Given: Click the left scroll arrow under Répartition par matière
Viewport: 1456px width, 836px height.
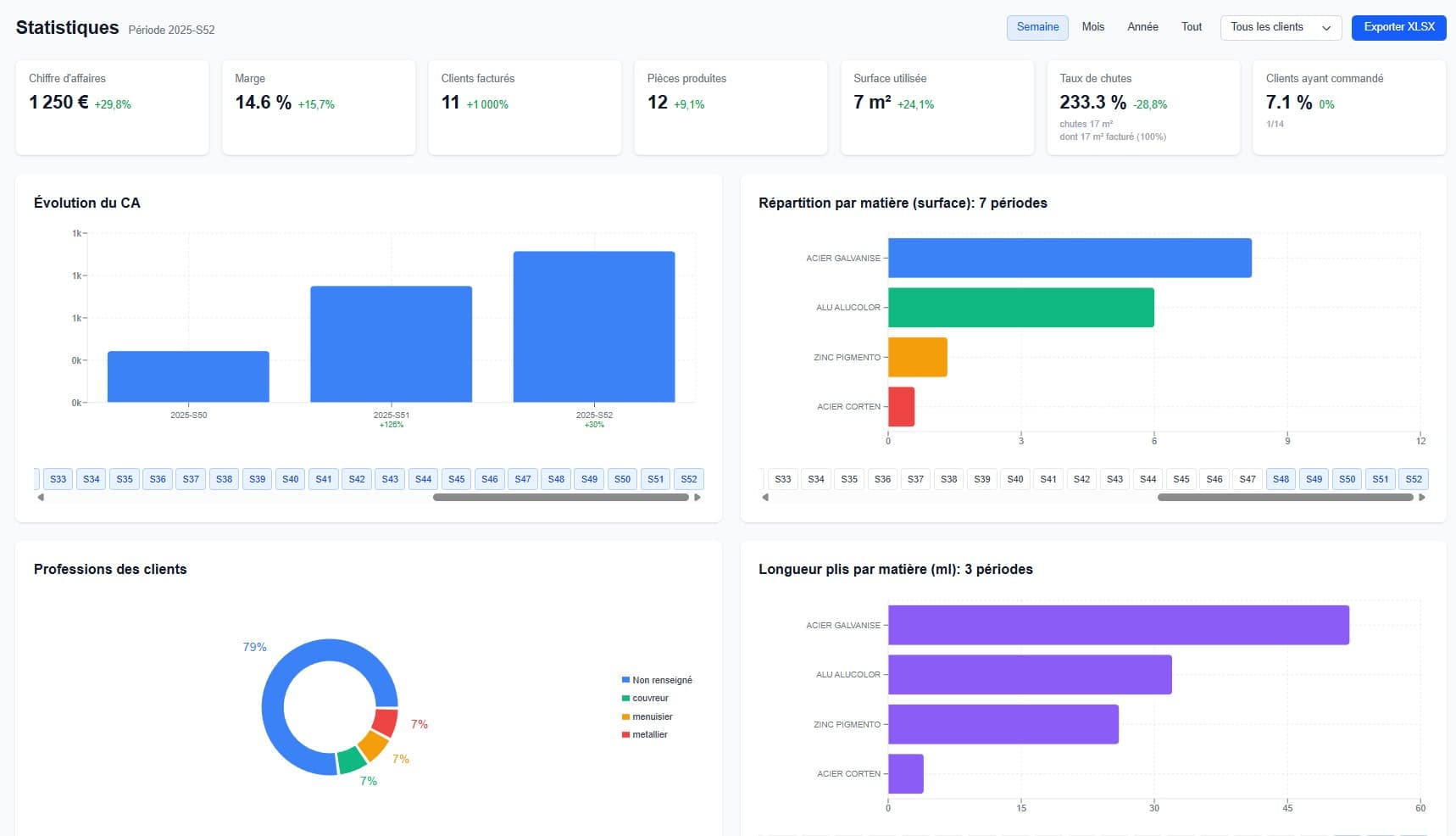Looking at the screenshot, I should click(x=764, y=498).
